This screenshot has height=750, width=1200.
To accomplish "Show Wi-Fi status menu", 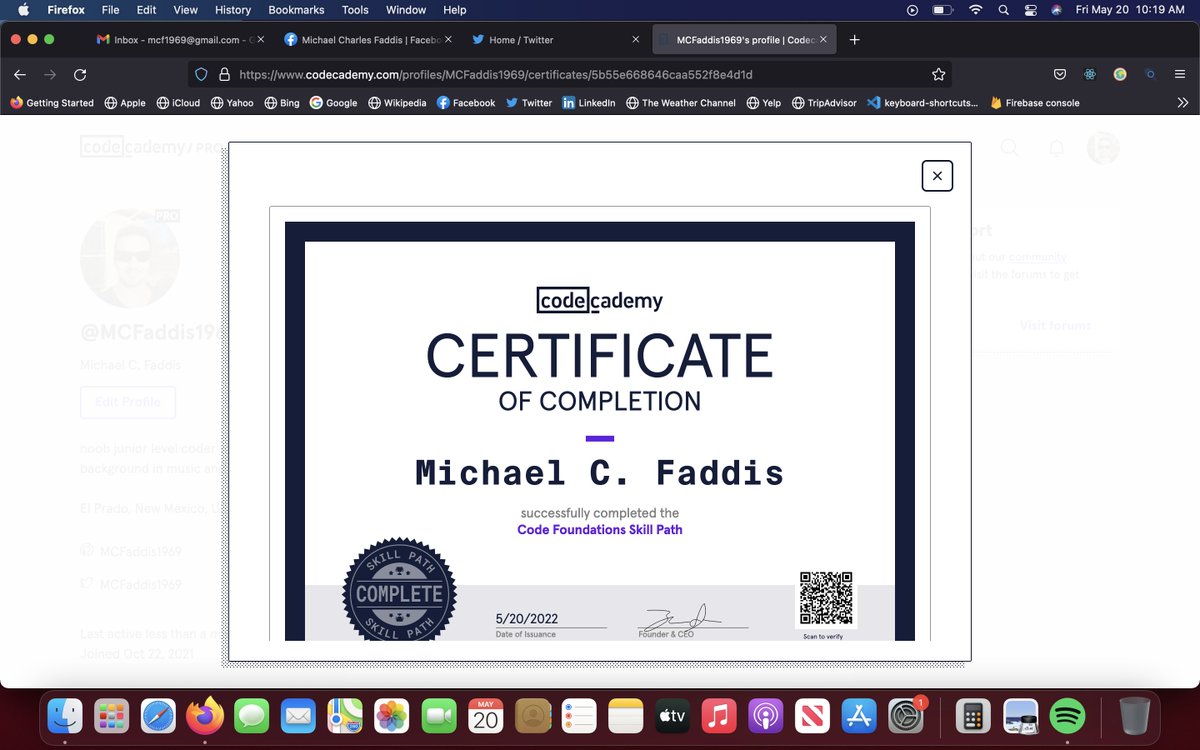I will click(975, 10).
